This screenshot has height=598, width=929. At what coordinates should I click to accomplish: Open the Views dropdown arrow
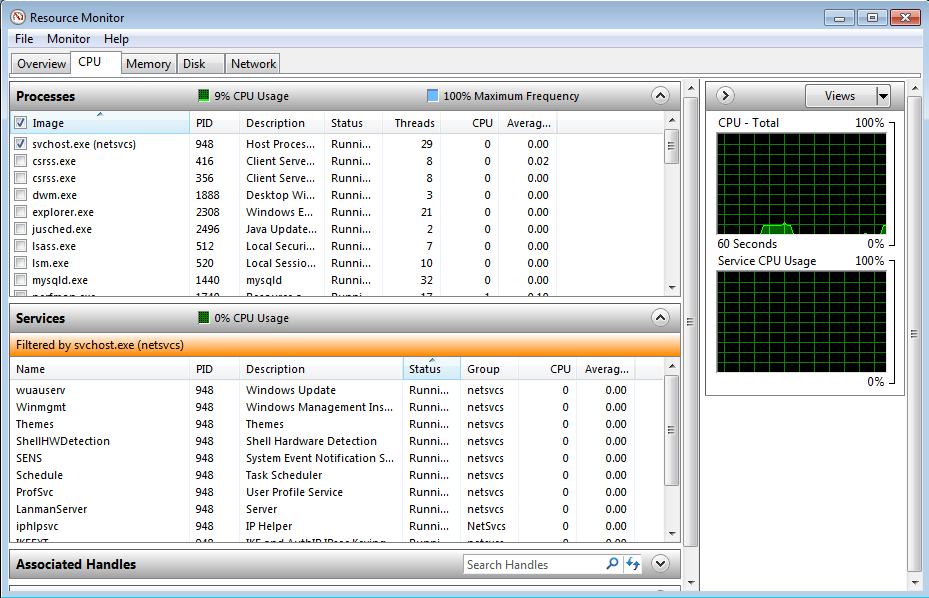click(883, 96)
